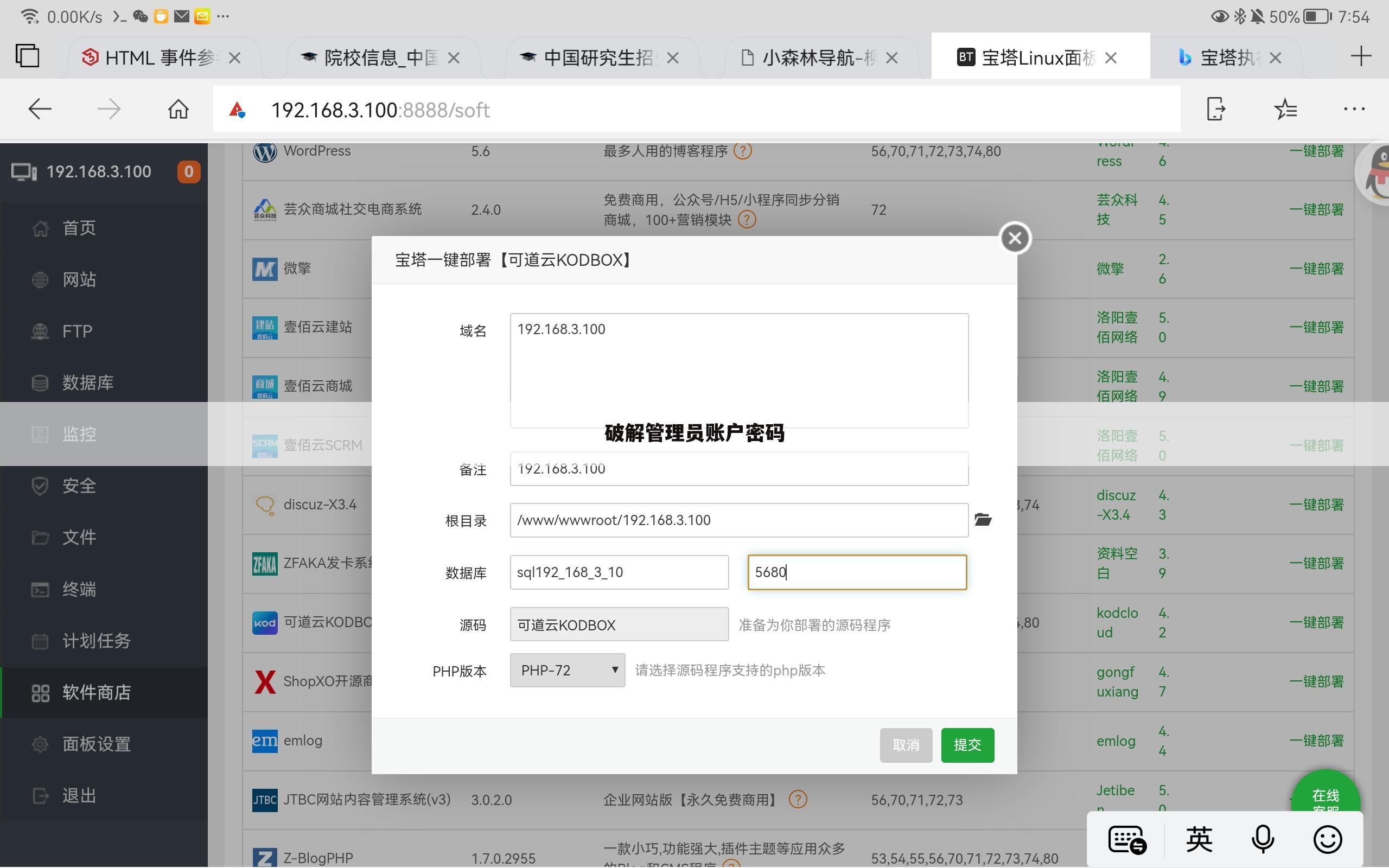
Task: Click the address bar URL 192.168.3.100:8888/soft
Action: [x=380, y=110]
